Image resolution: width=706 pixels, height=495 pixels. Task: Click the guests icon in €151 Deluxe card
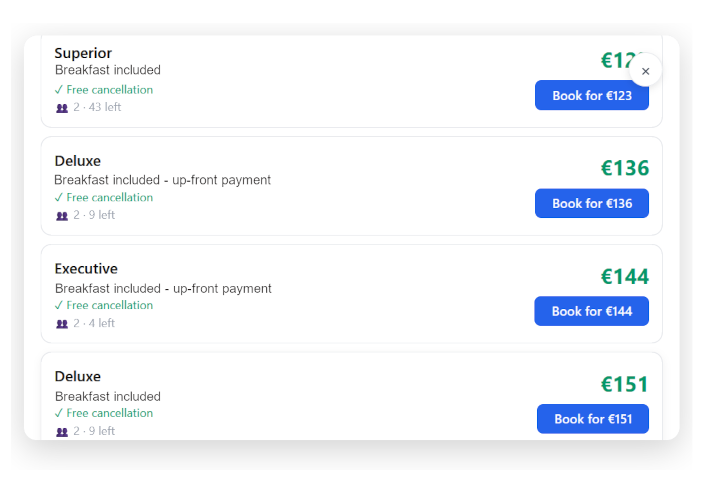click(x=62, y=432)
